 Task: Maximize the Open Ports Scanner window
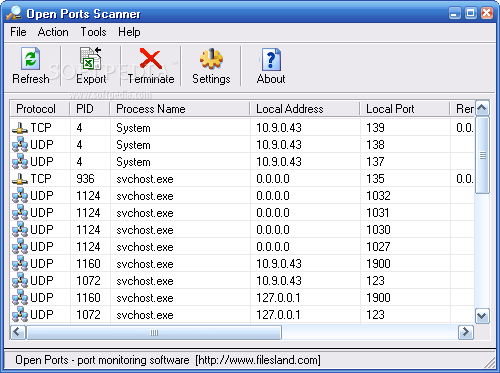point(471,13)
